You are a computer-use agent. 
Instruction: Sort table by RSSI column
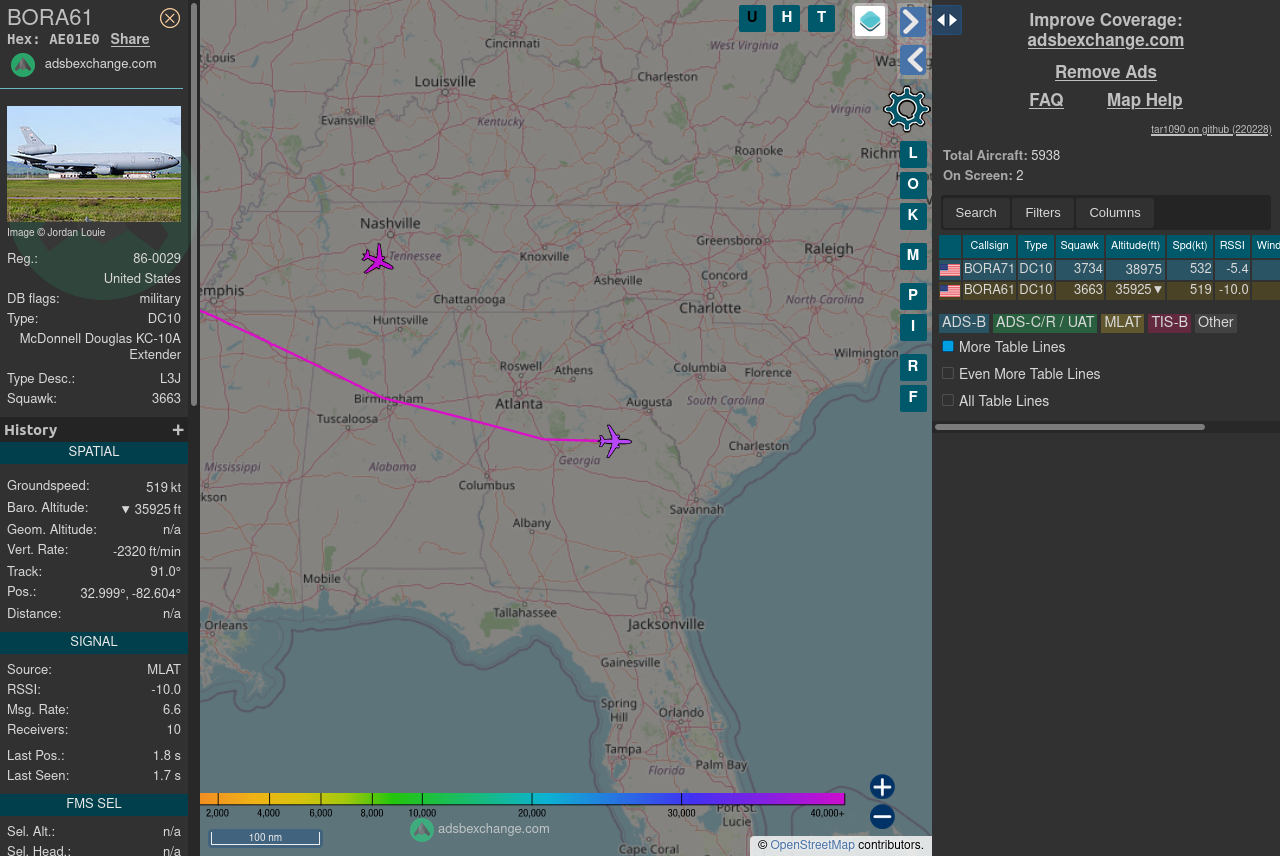coord(1232,246)
